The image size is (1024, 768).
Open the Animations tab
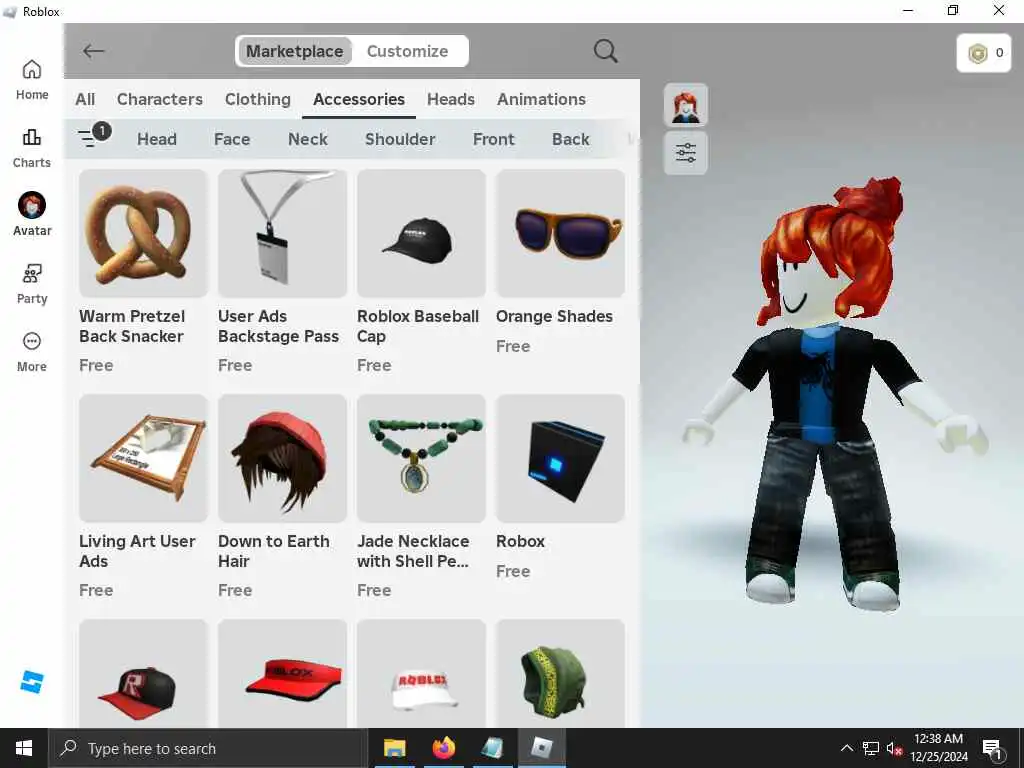tap(541, 99)
